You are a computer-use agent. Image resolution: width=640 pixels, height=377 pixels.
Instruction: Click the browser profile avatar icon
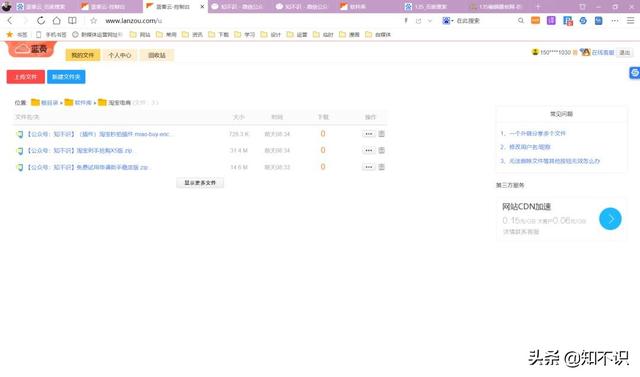tap(6, 6)
